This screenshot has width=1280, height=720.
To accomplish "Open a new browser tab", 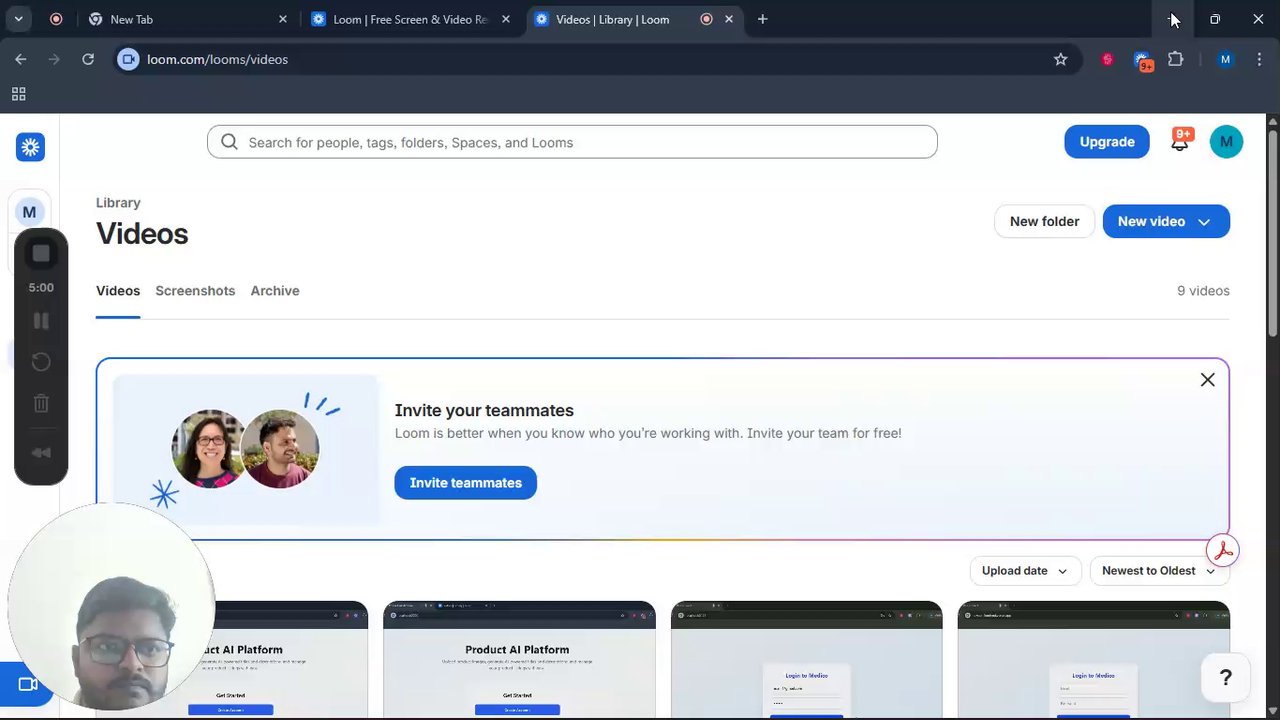I will tap(762, 19).
